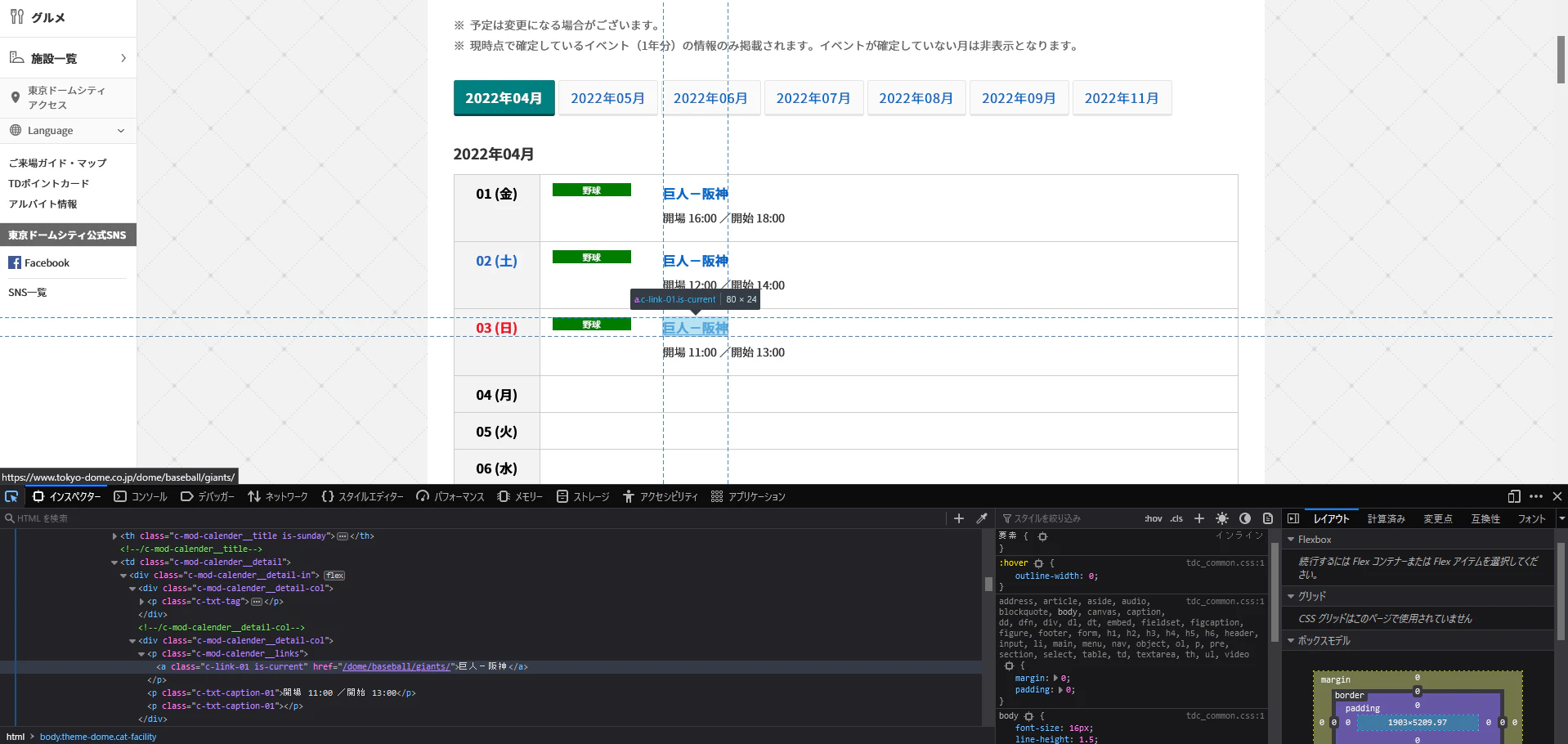This screenshot has width=1568, height=744.
Task: Open sidebar tabs overflow dropdown arrow
Action: (1561, 518)
